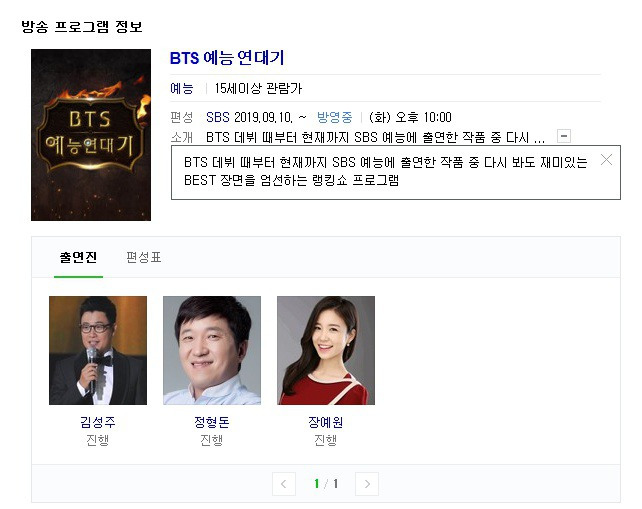Screen dimensions: 642x509
Task: Click the 김성주 name link
Action: [98, 422]
